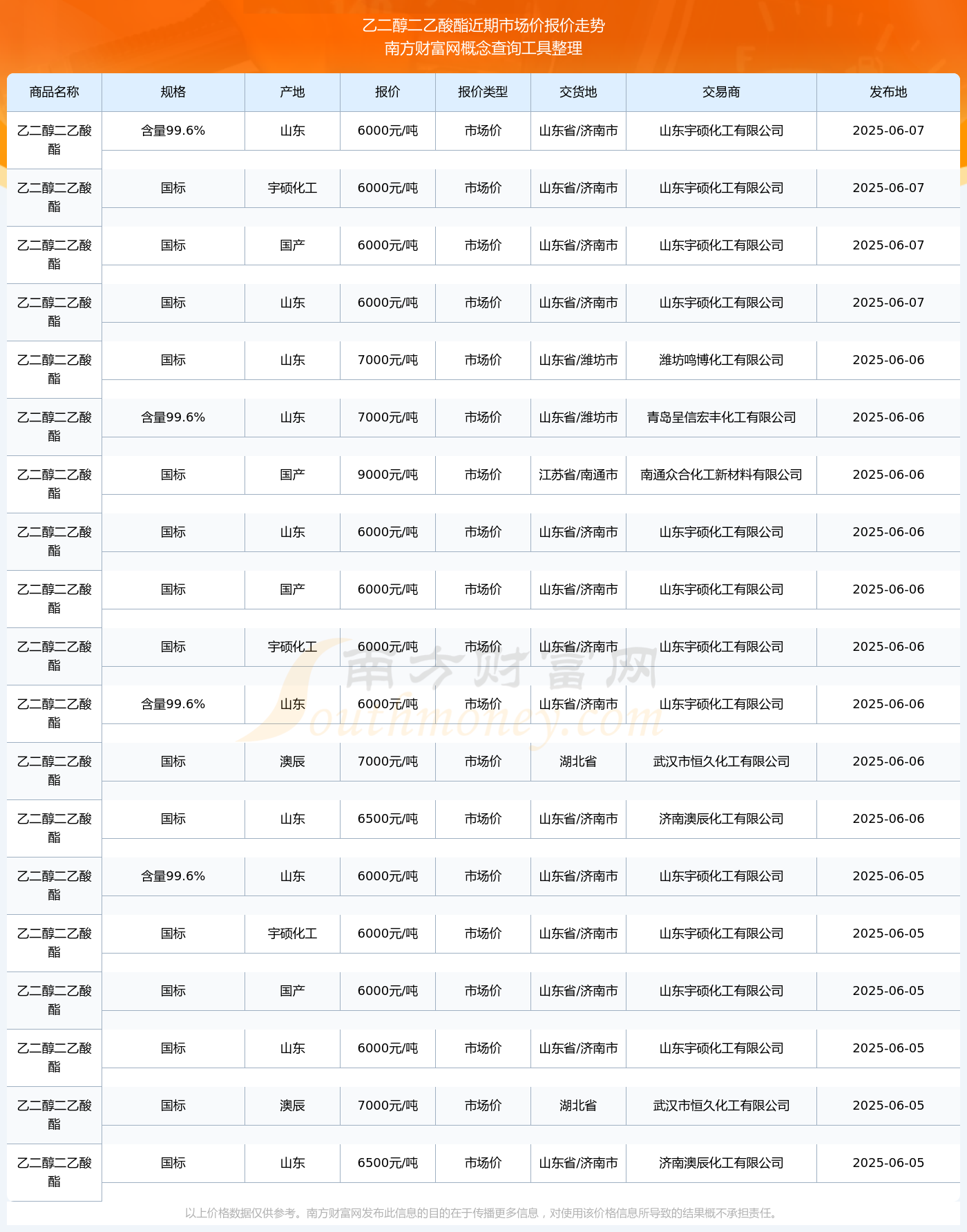Click 澳辰 origin in the 2025-06-06 row
This screenshot has width=967, height=1232.
[292, 761]
